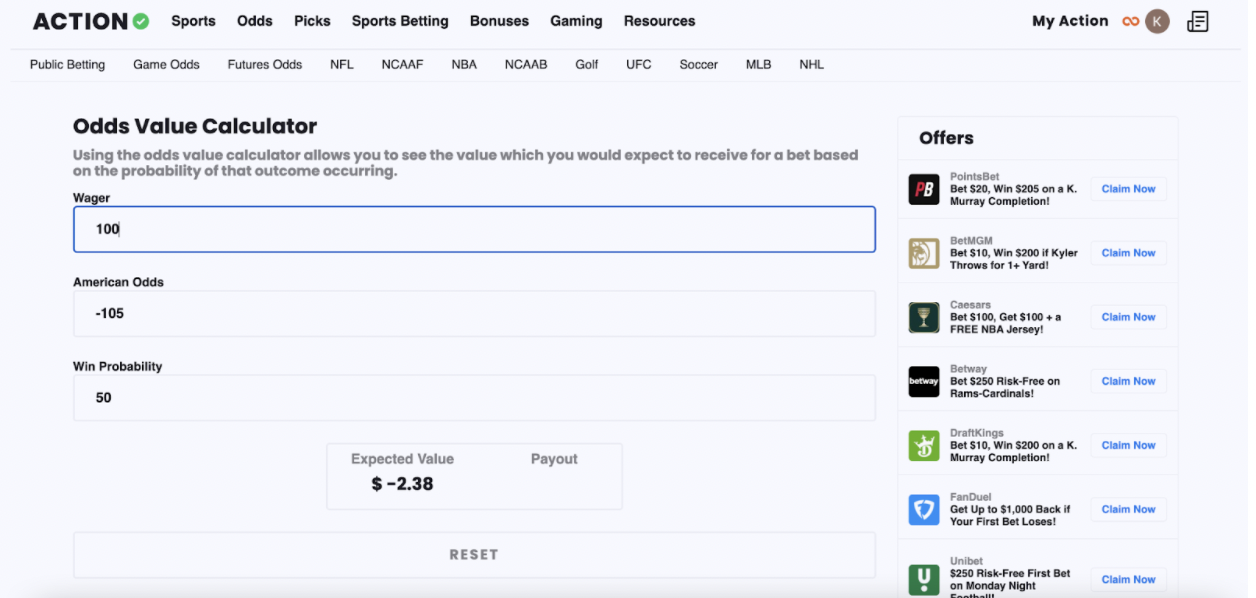Claim the PointsBet offer
The image size is (1256, 598).
pyautogui.click(x=1128, y=189)
